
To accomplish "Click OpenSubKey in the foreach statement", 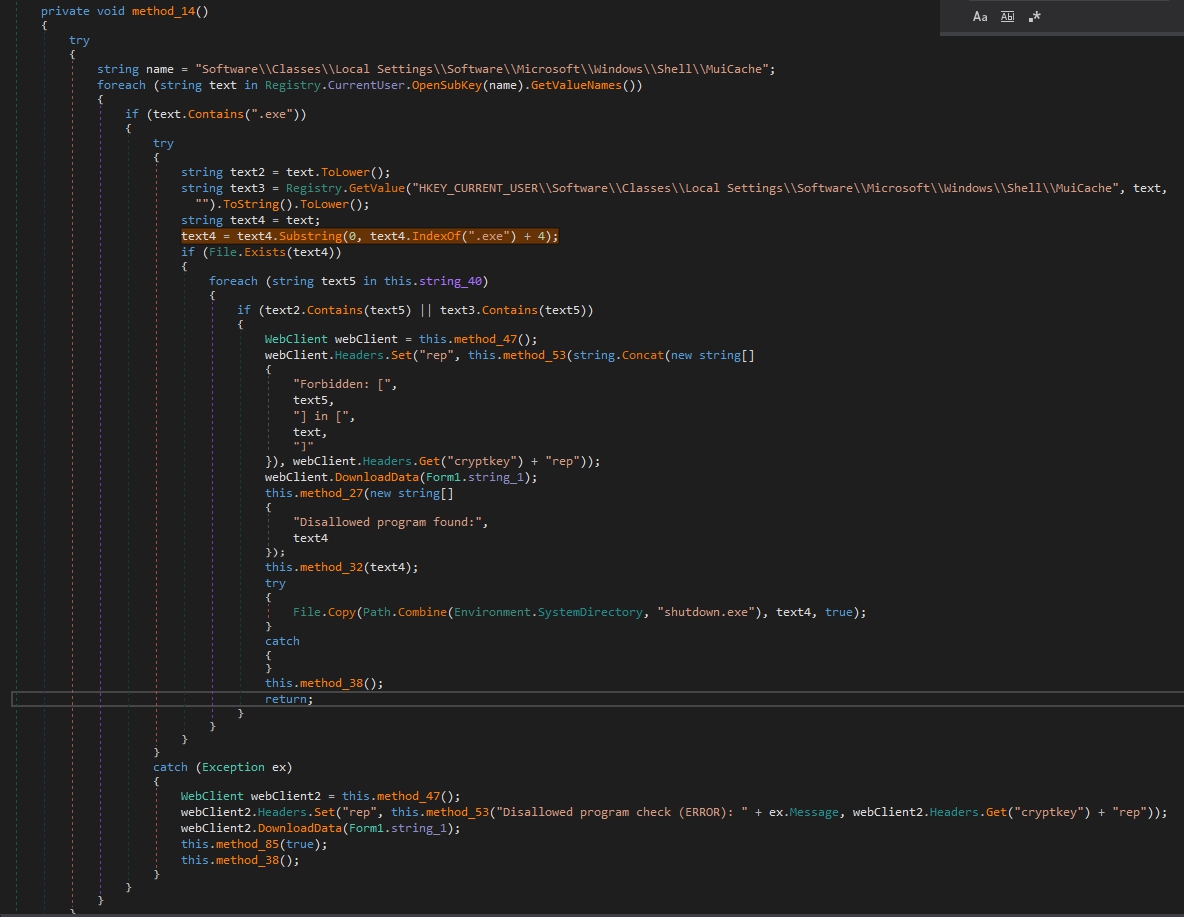I will pos(446,85).
